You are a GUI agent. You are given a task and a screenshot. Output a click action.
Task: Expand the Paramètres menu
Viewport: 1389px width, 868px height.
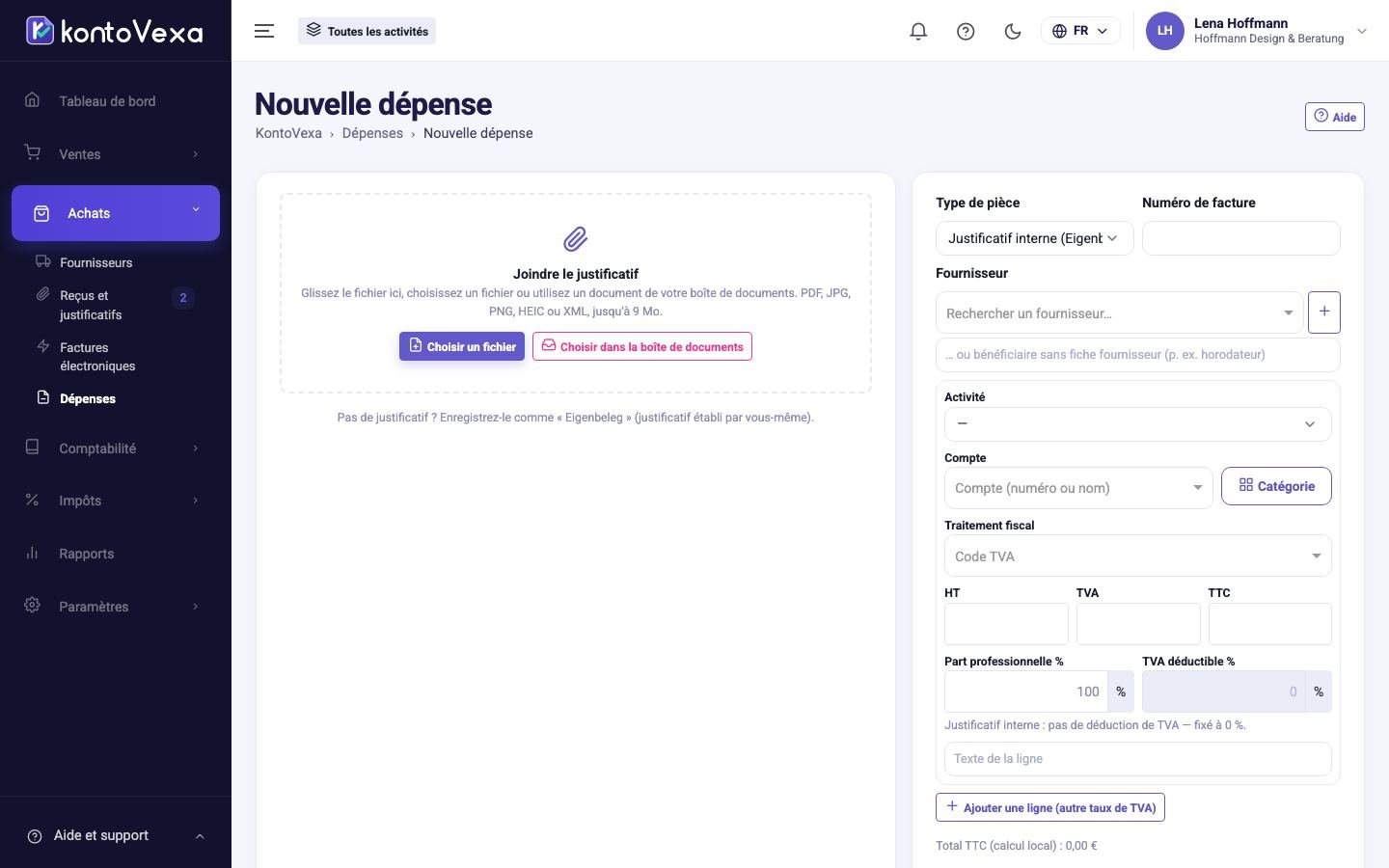[116, 607]
